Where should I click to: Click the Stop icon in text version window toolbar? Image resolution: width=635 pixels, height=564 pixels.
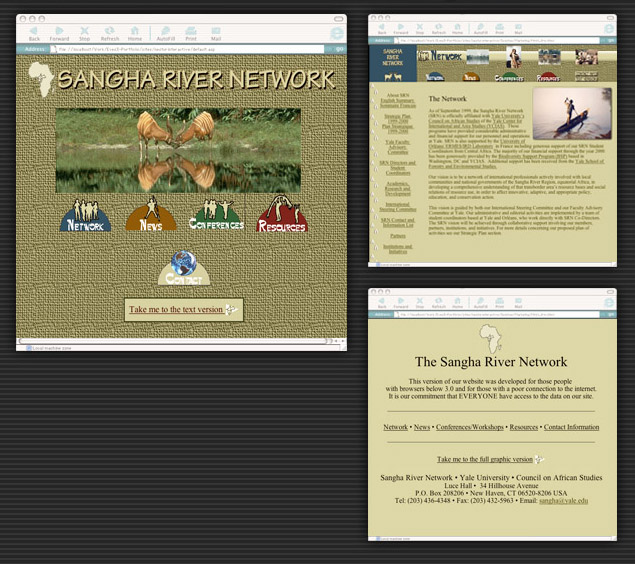(420, 302)
